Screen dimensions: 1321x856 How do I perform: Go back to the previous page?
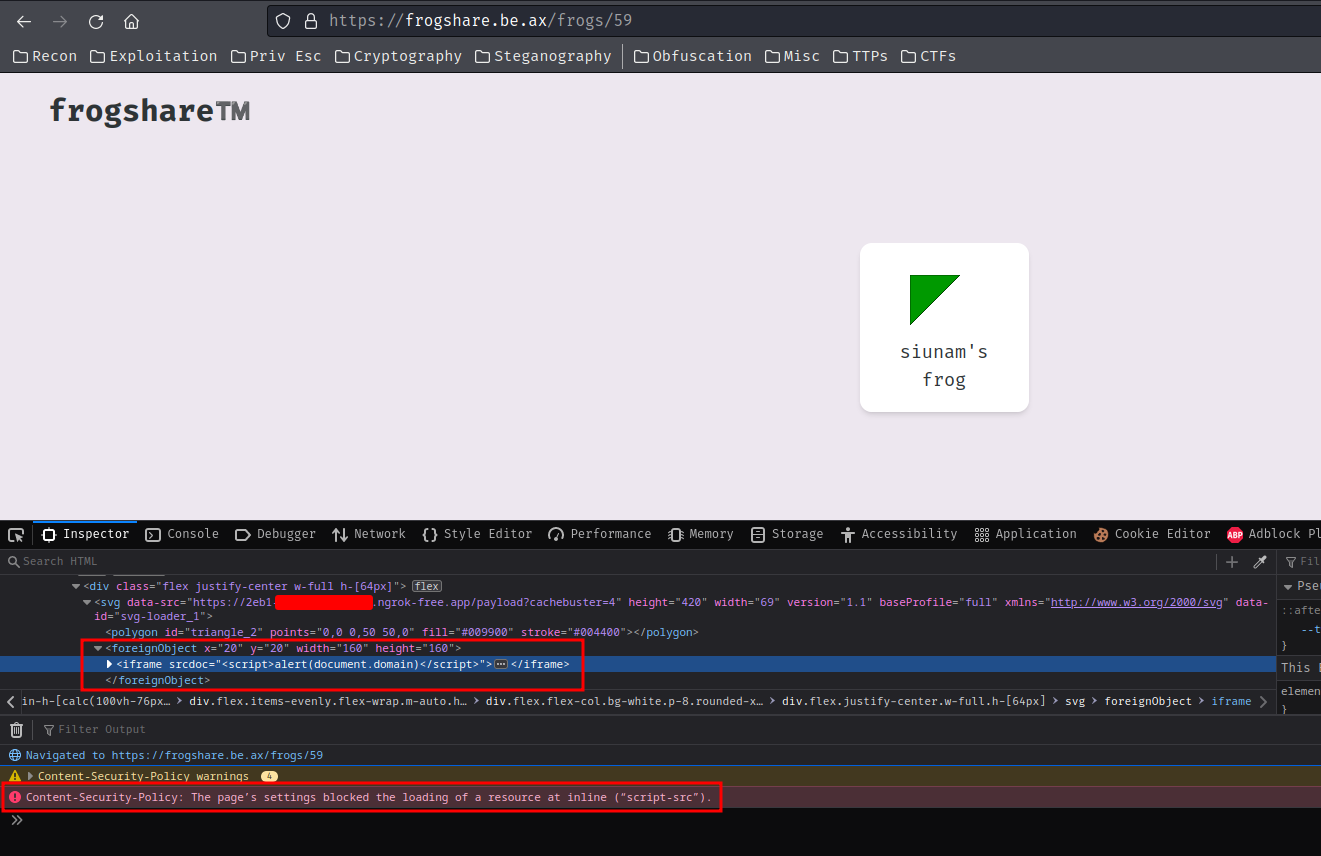24,21
